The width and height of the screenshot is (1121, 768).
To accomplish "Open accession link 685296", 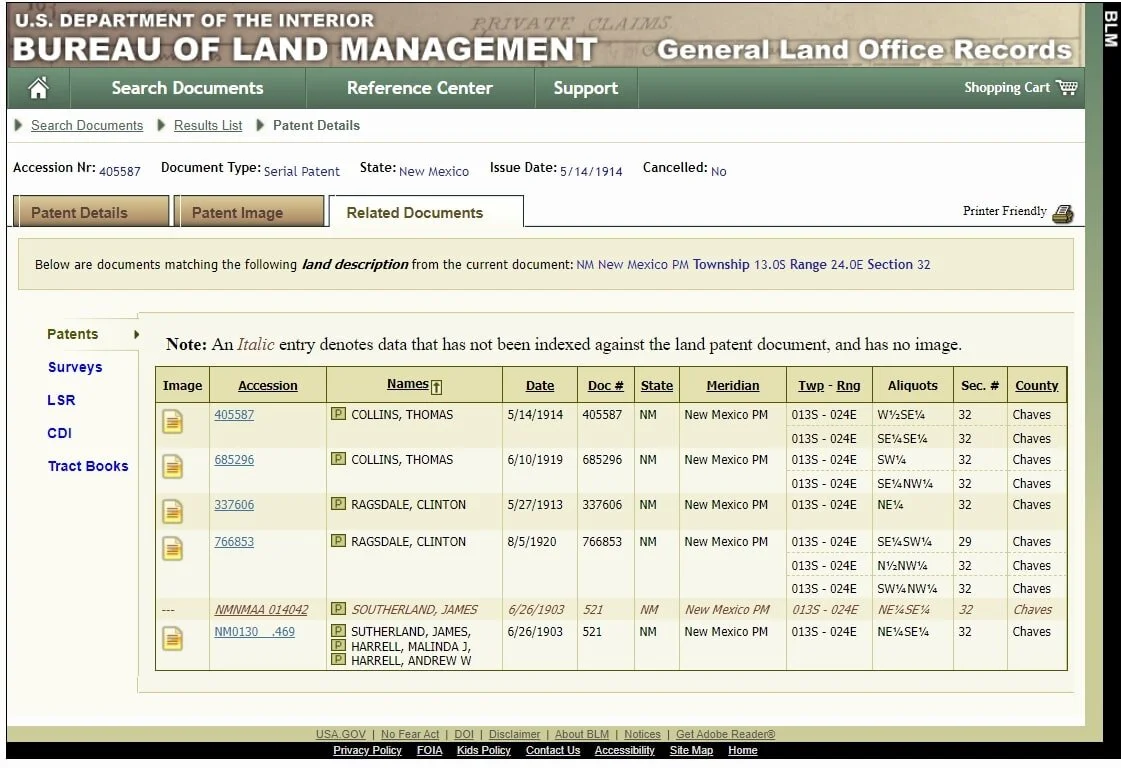I will (x=234, y=459).
